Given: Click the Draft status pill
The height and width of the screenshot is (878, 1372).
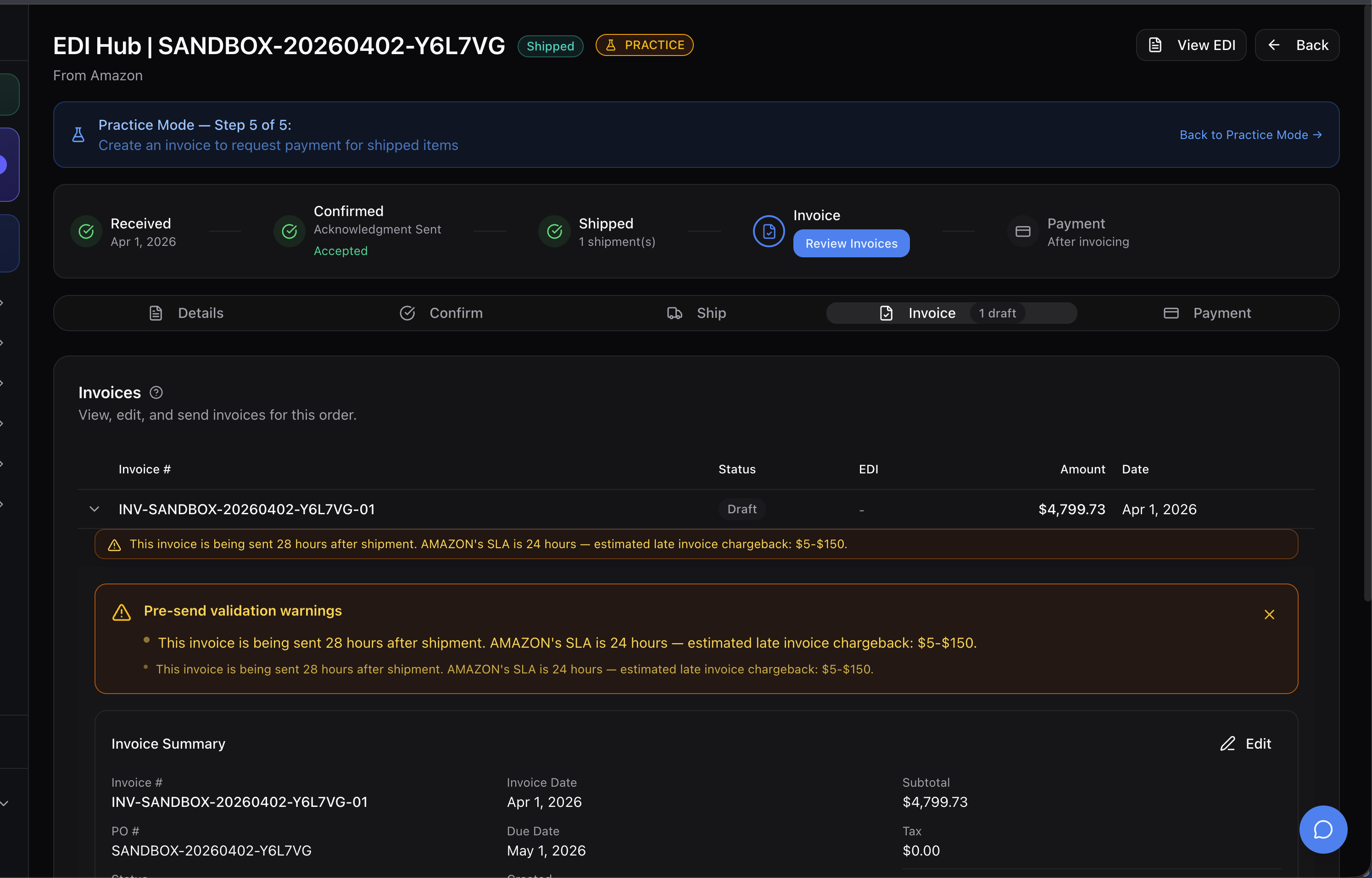Looking at the screenshot, I should tap(742, 509).
